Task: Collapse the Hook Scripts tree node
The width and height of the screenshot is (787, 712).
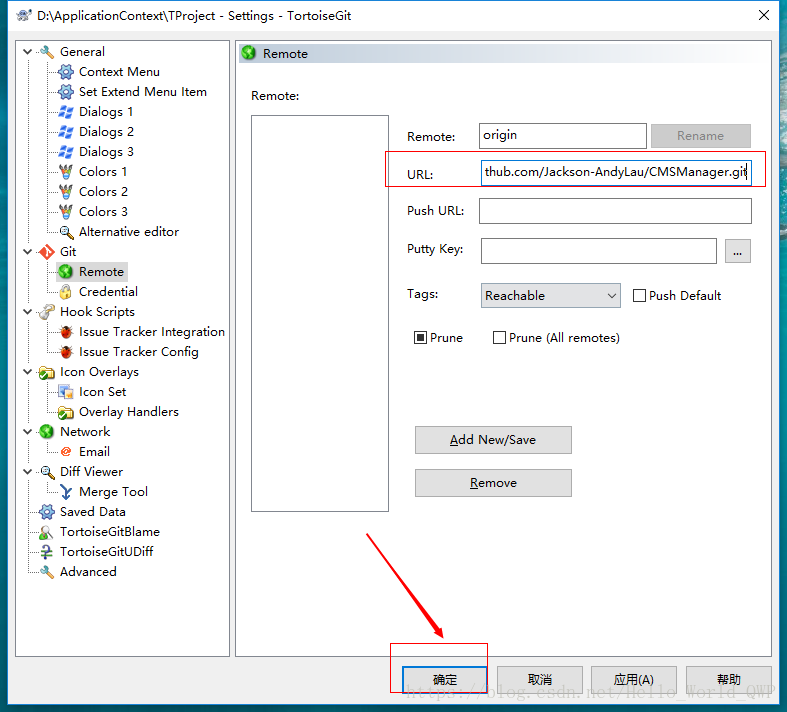Action: [x=28, y=312]
